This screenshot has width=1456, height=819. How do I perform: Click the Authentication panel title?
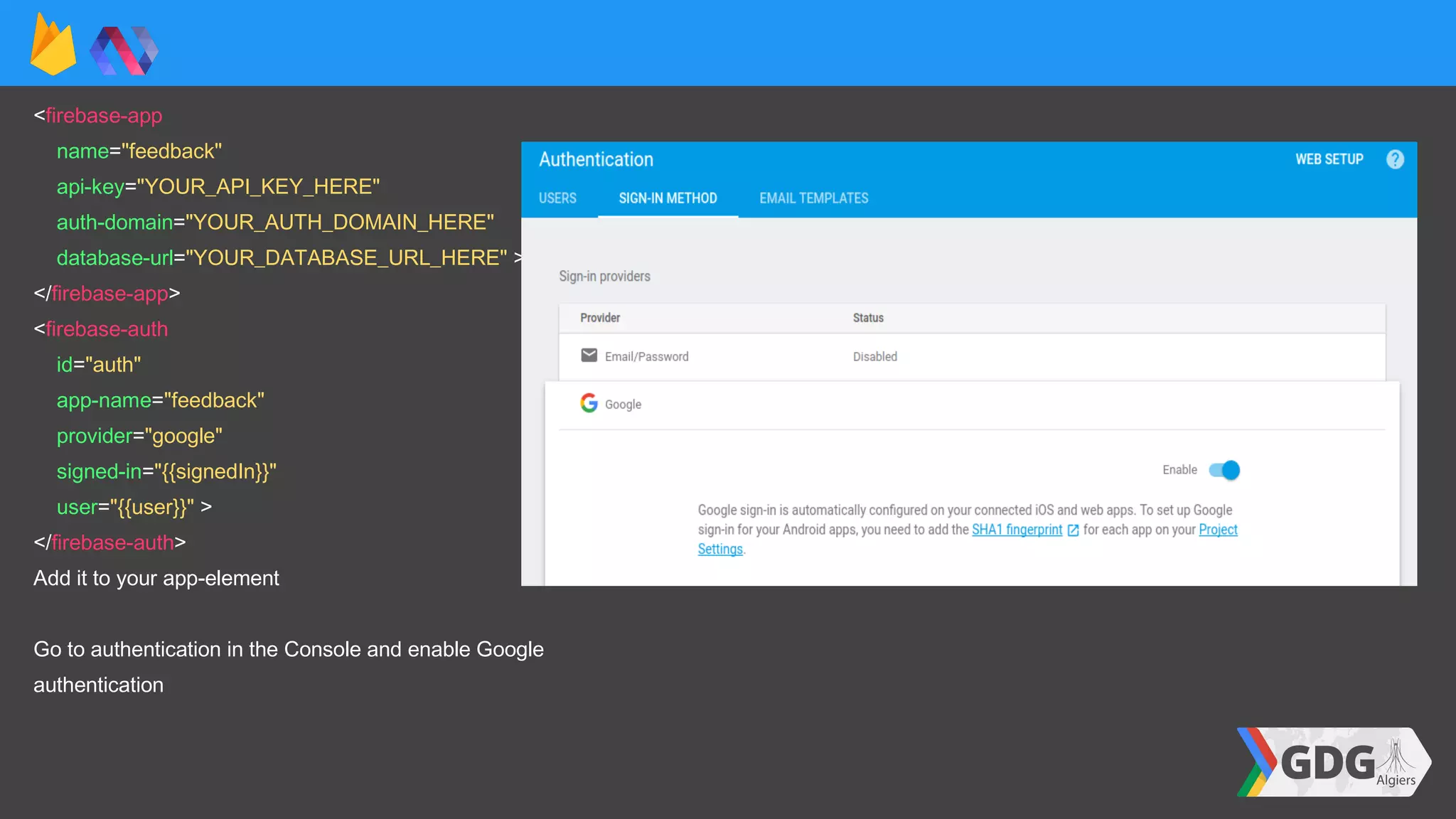[x=596, y=159]
